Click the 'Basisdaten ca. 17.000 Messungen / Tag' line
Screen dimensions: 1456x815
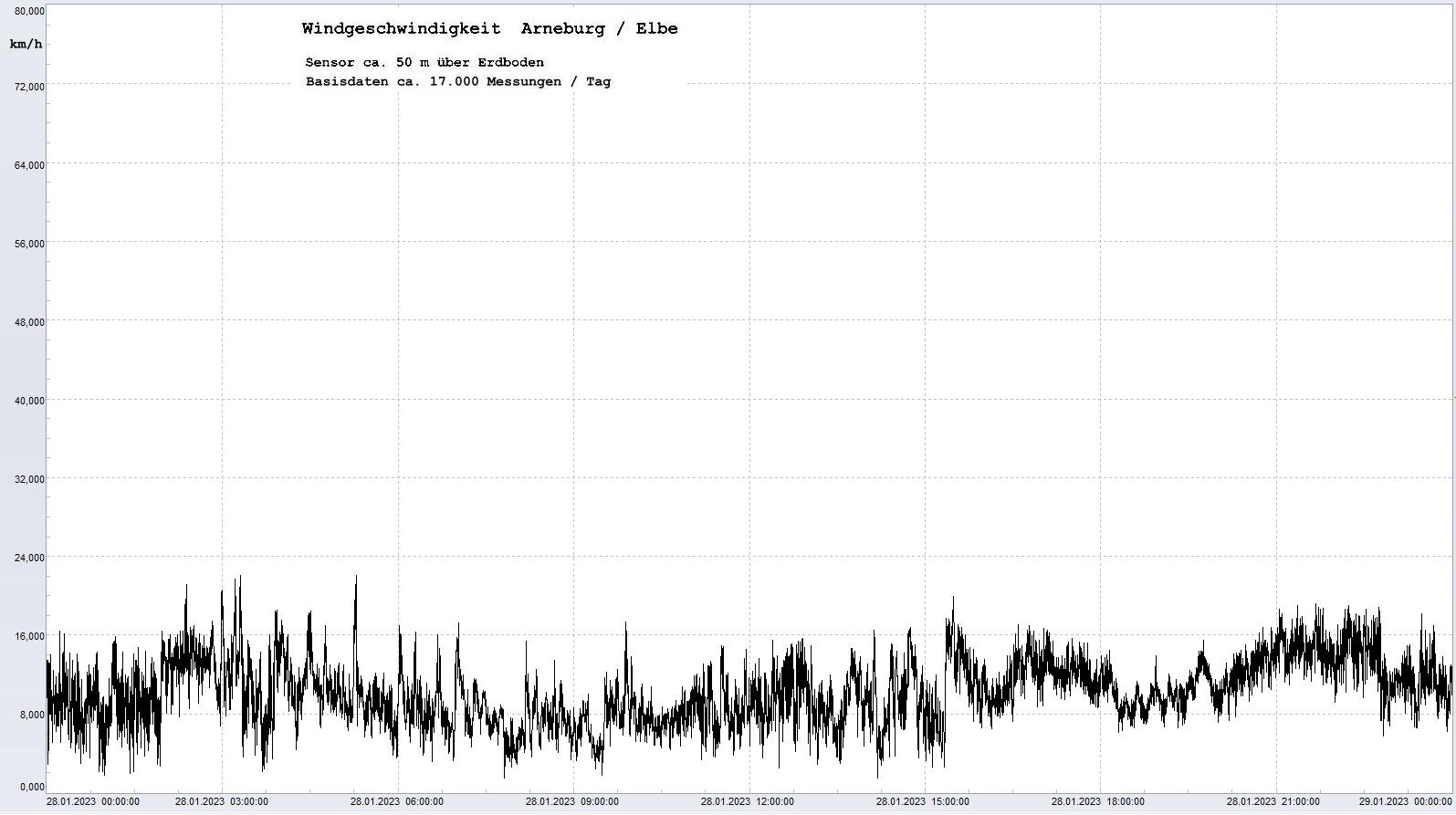(458, 81)
